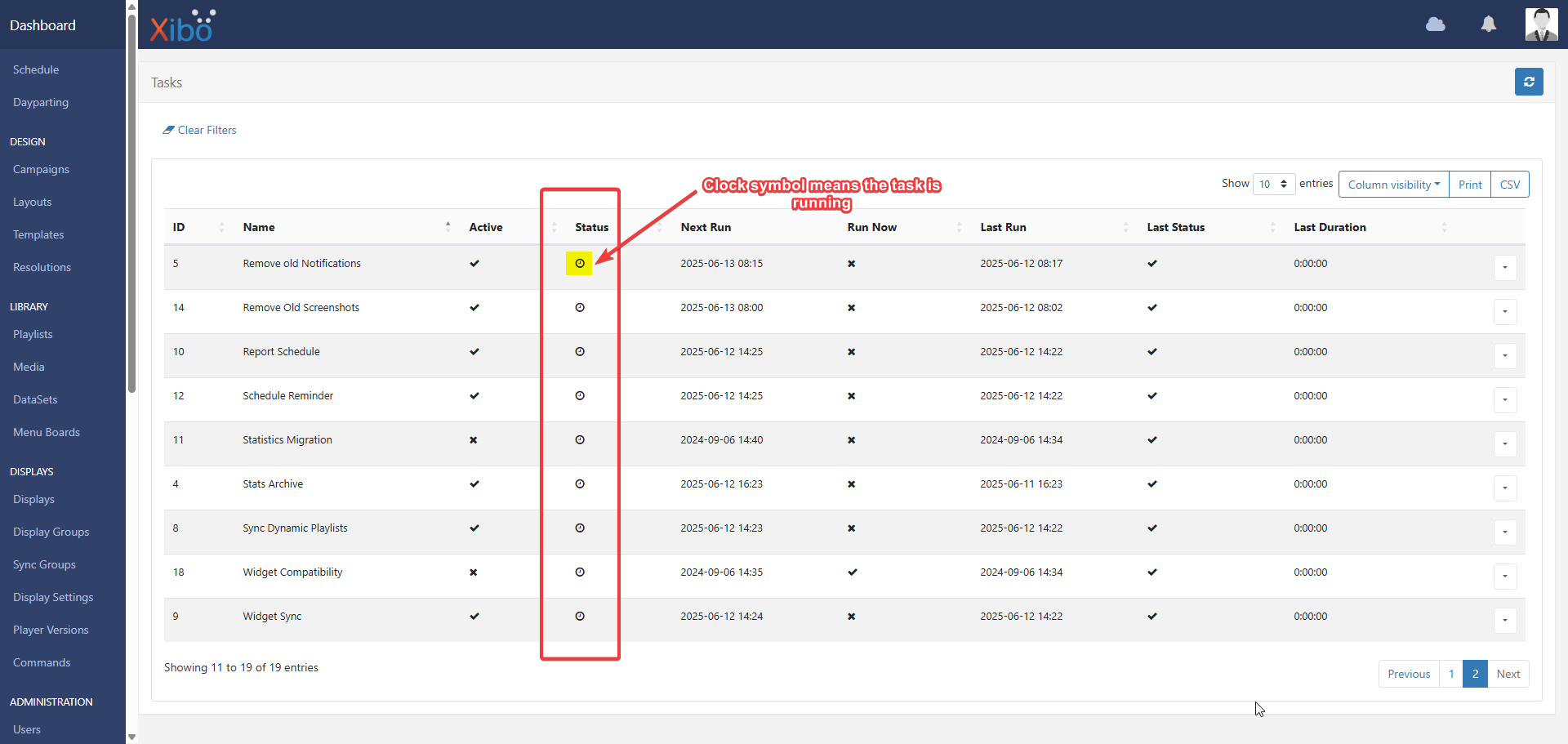Image resolution: width=1568 pixels, height=744 pixels.
Task: Open Dayparting in the sidebar
Action: click(41, 102)
